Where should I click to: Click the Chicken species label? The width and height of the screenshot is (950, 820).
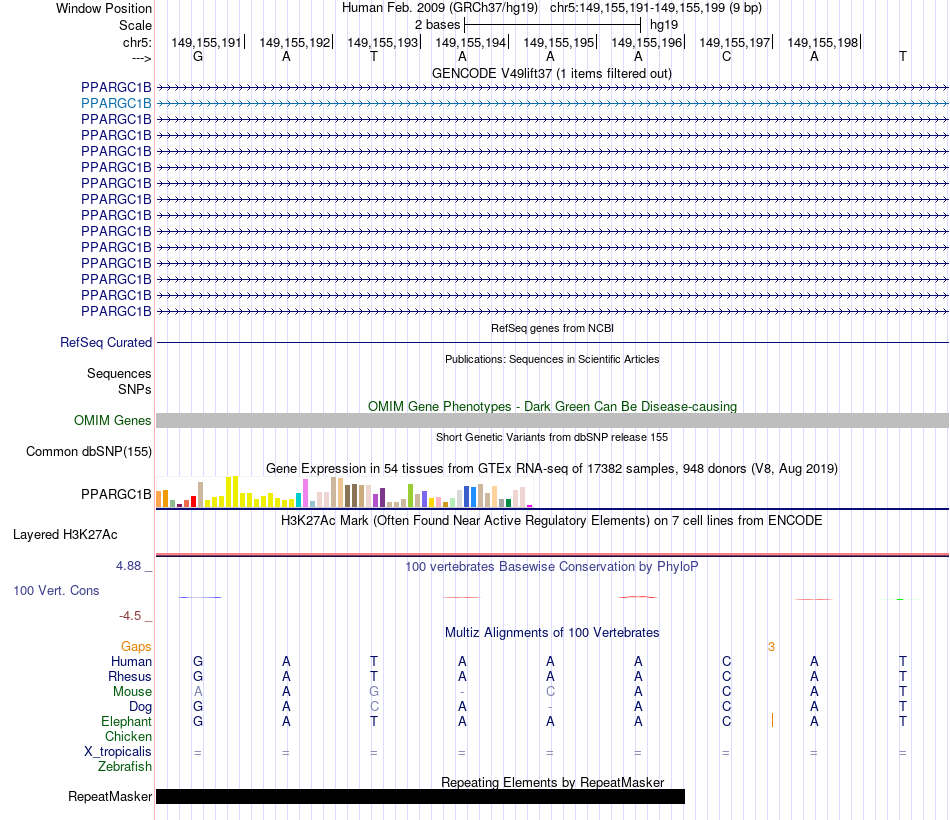(128, 736)
